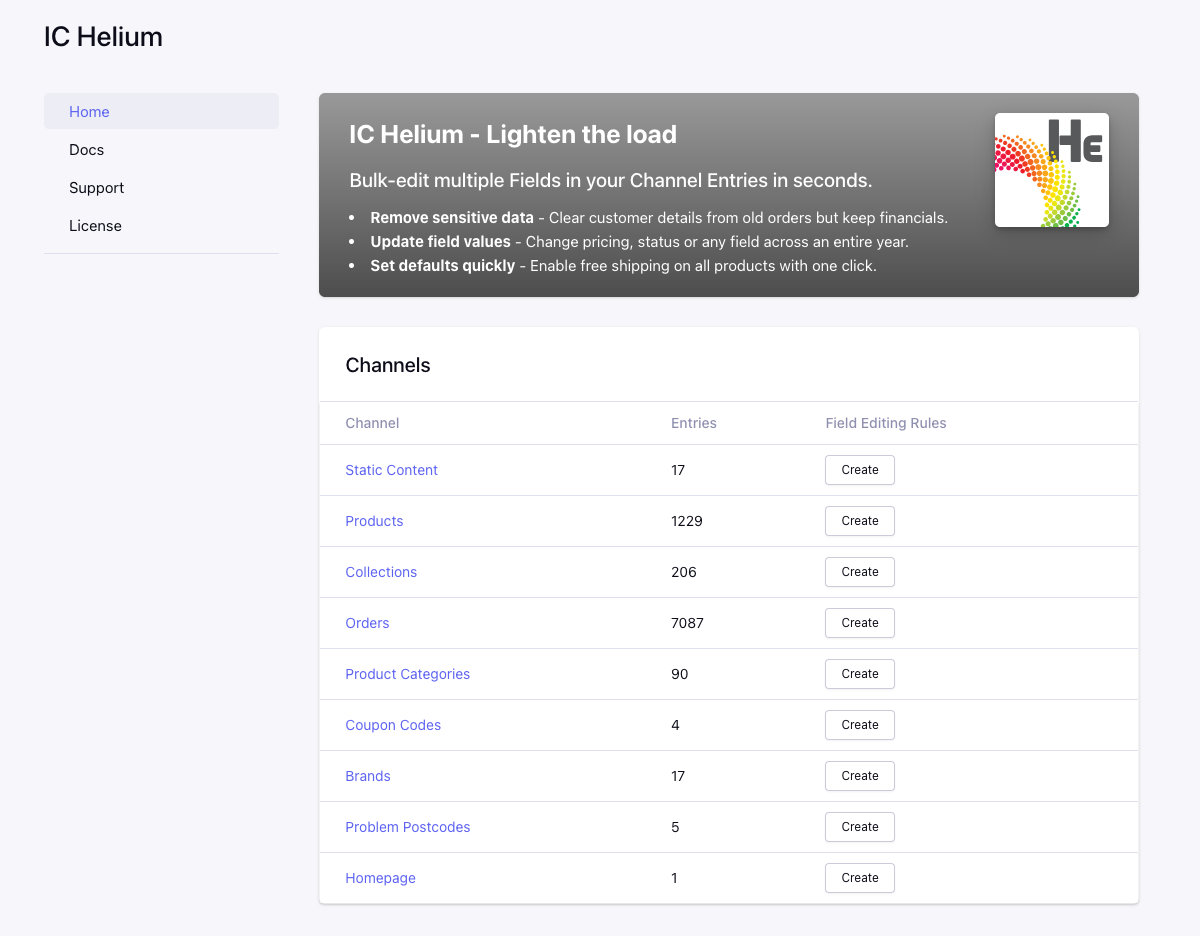Open the Products channel link

click(x=374, y=521)
